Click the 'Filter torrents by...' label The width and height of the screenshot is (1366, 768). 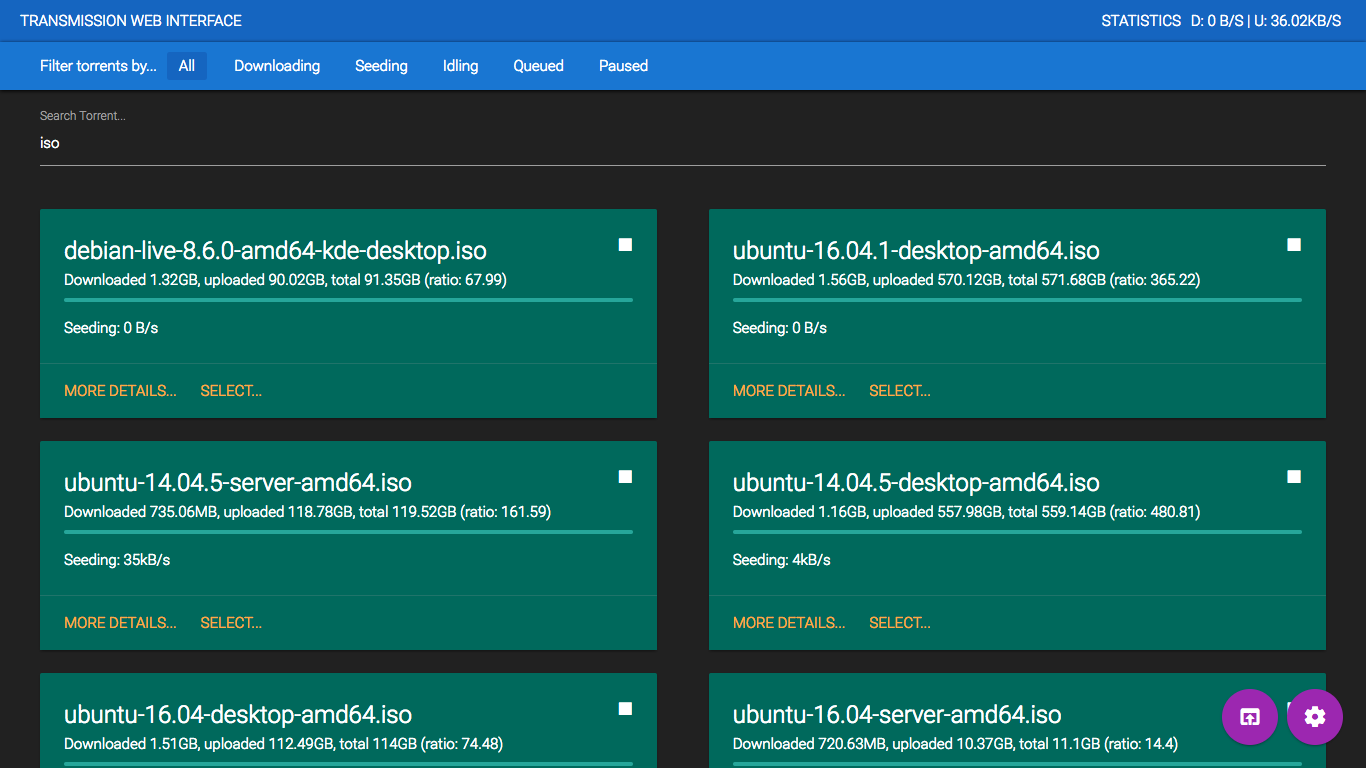tap(98, 66)
